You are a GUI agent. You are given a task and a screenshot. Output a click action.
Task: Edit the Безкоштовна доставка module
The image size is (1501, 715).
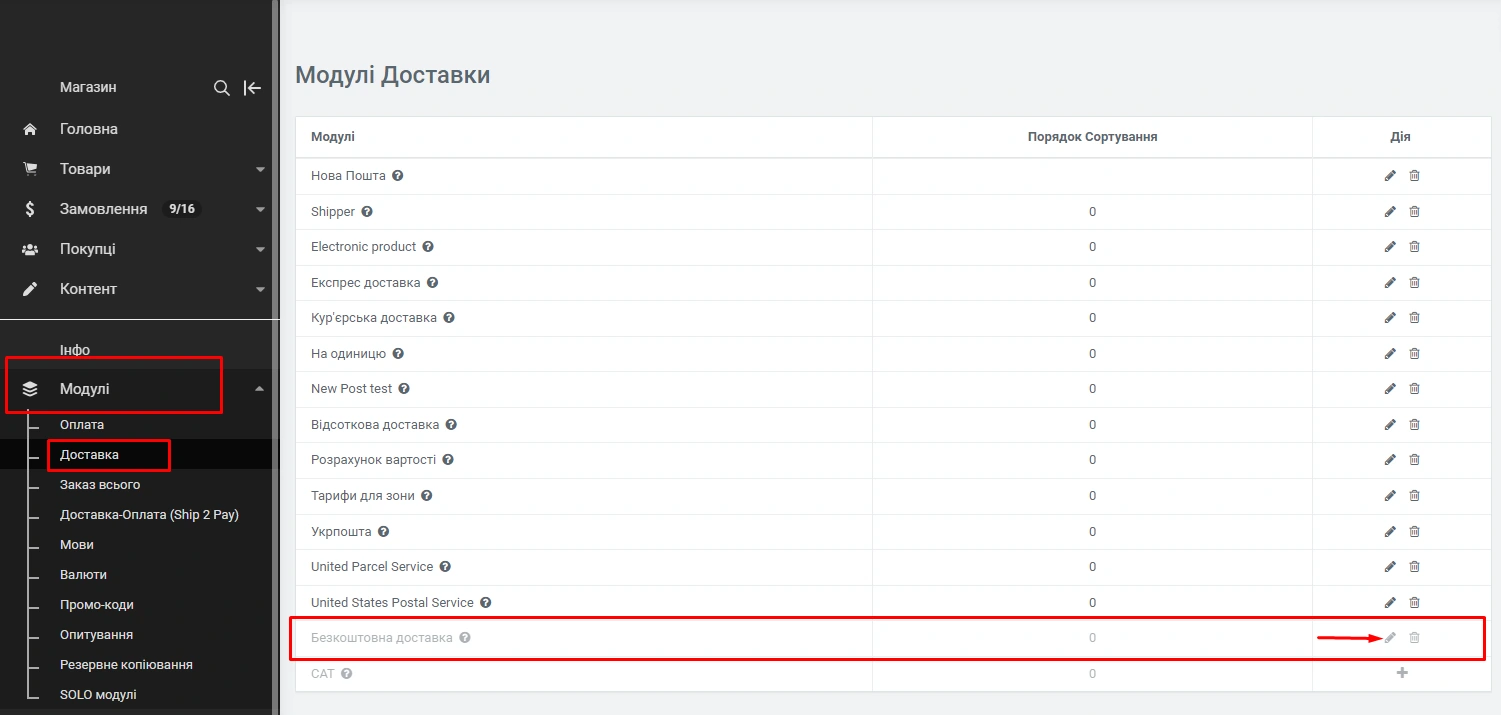1390,638
